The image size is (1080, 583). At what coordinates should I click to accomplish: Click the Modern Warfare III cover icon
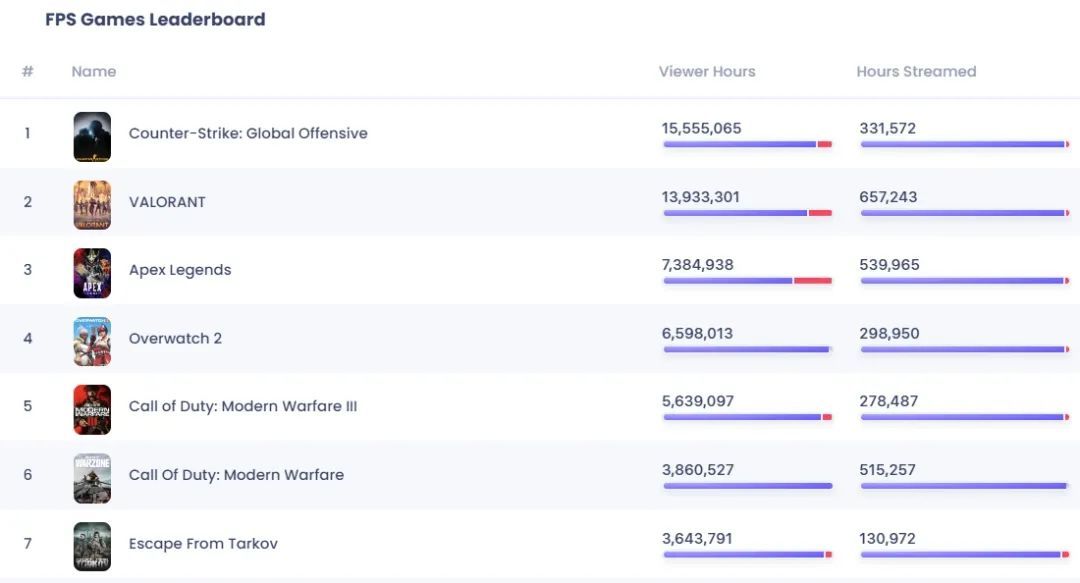coord(92,409)
